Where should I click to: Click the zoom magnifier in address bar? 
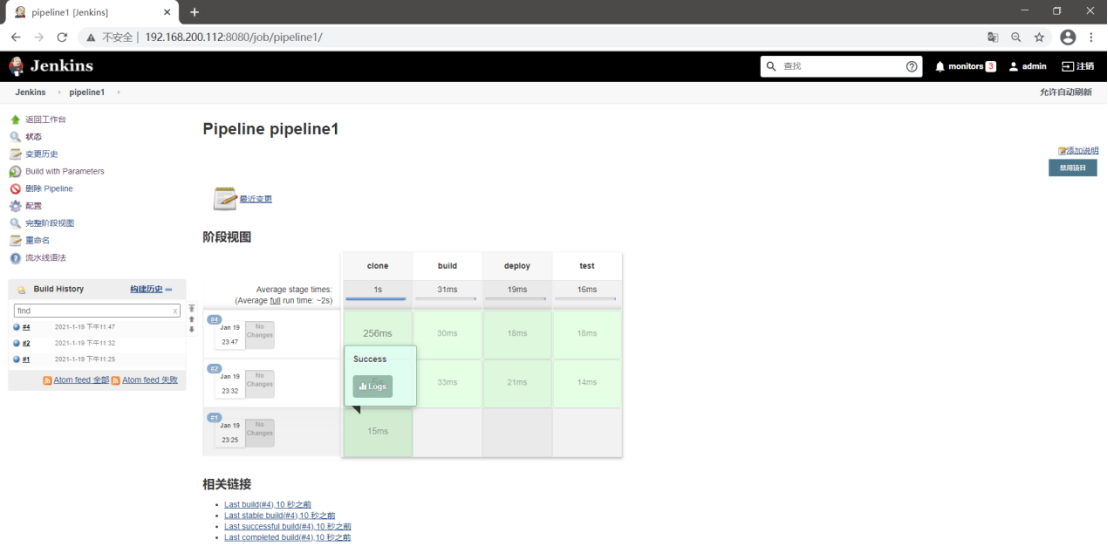tap(1016, 37)
